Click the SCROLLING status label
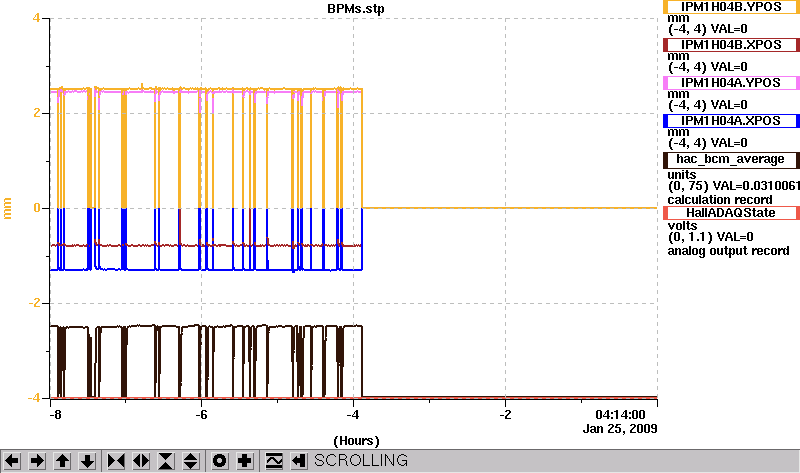 click(x=361, y=461)
